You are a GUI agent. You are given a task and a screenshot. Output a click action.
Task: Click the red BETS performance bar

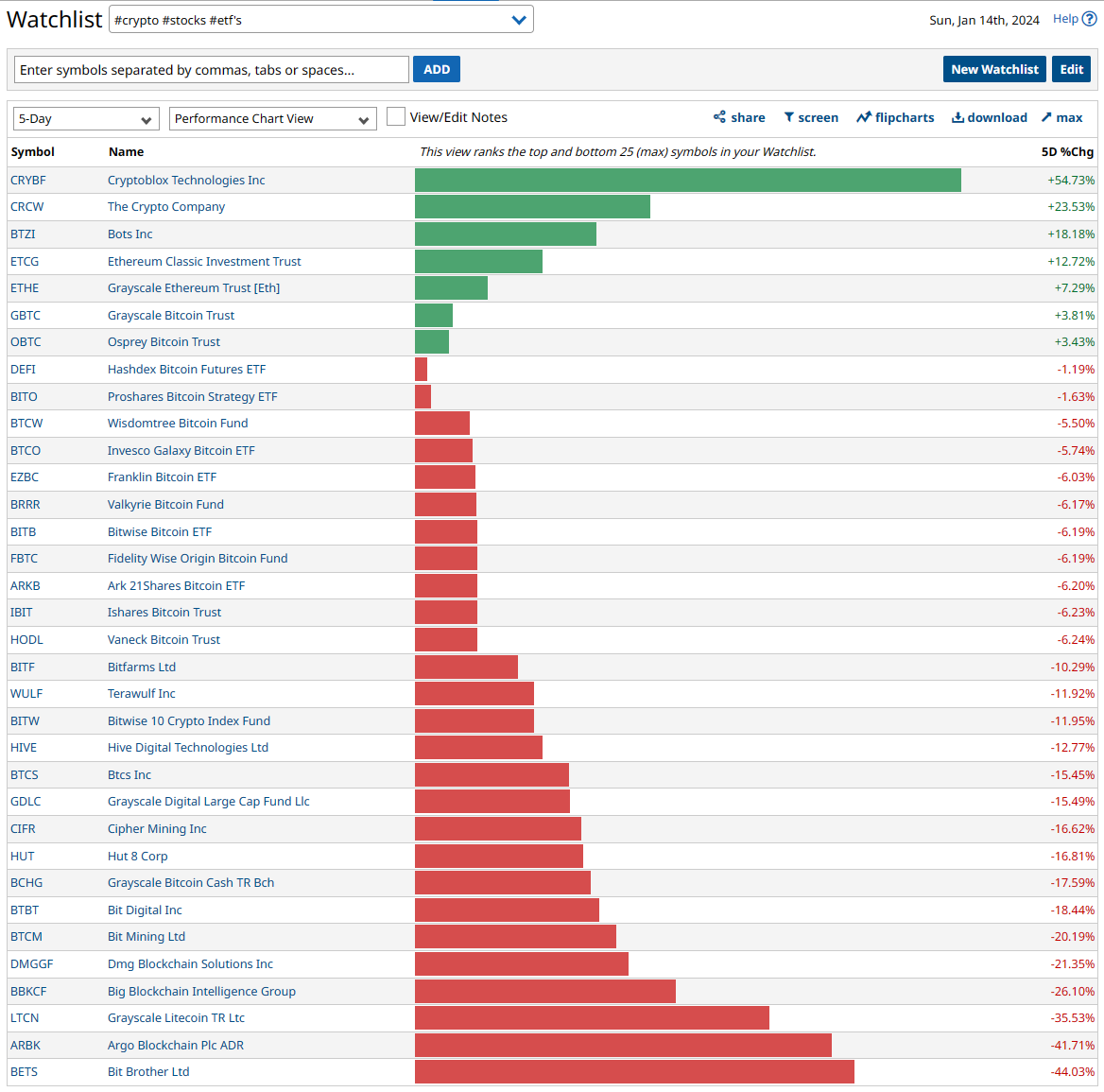[634, 1071]
